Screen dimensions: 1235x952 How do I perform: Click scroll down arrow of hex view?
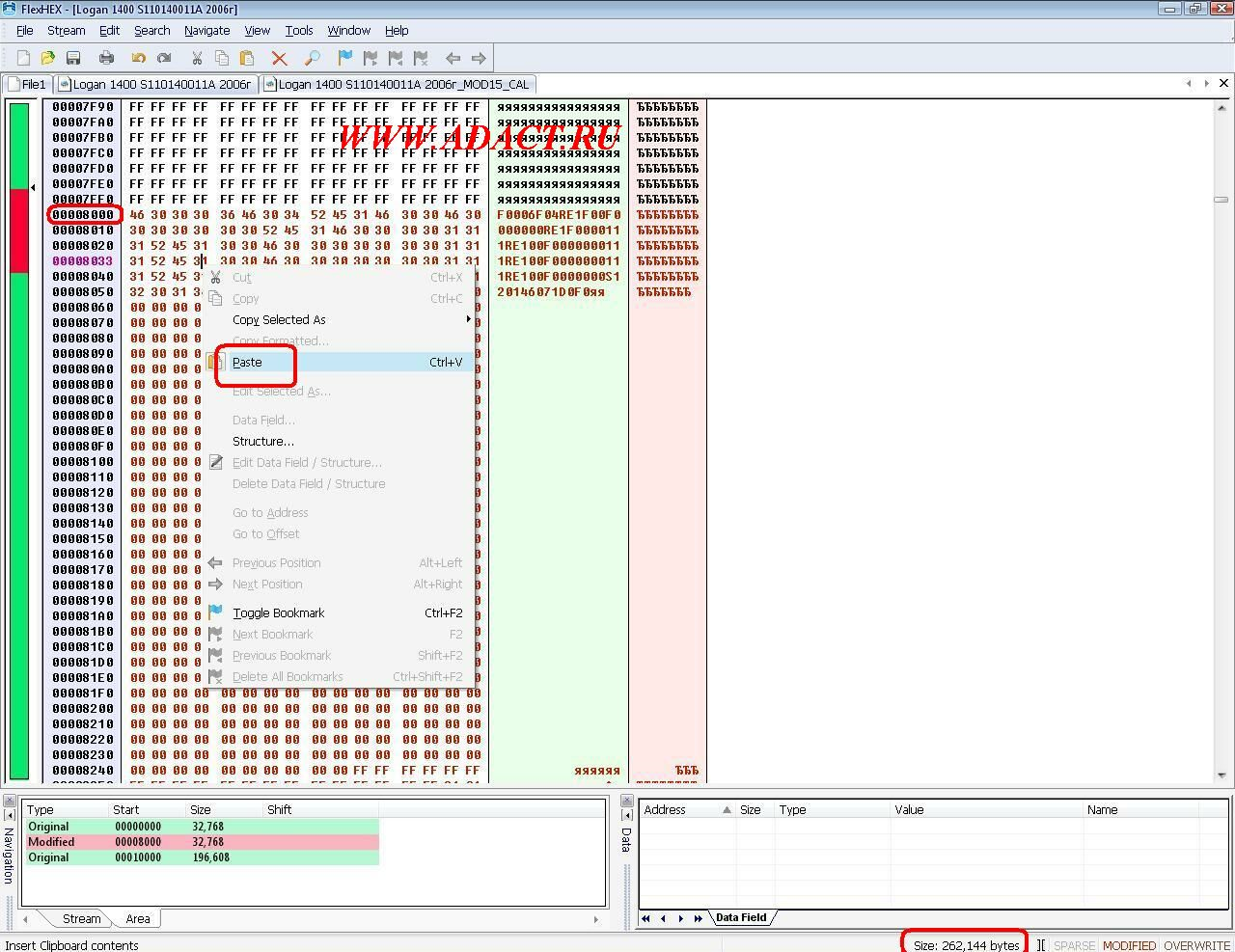(x=1221, y=775)
